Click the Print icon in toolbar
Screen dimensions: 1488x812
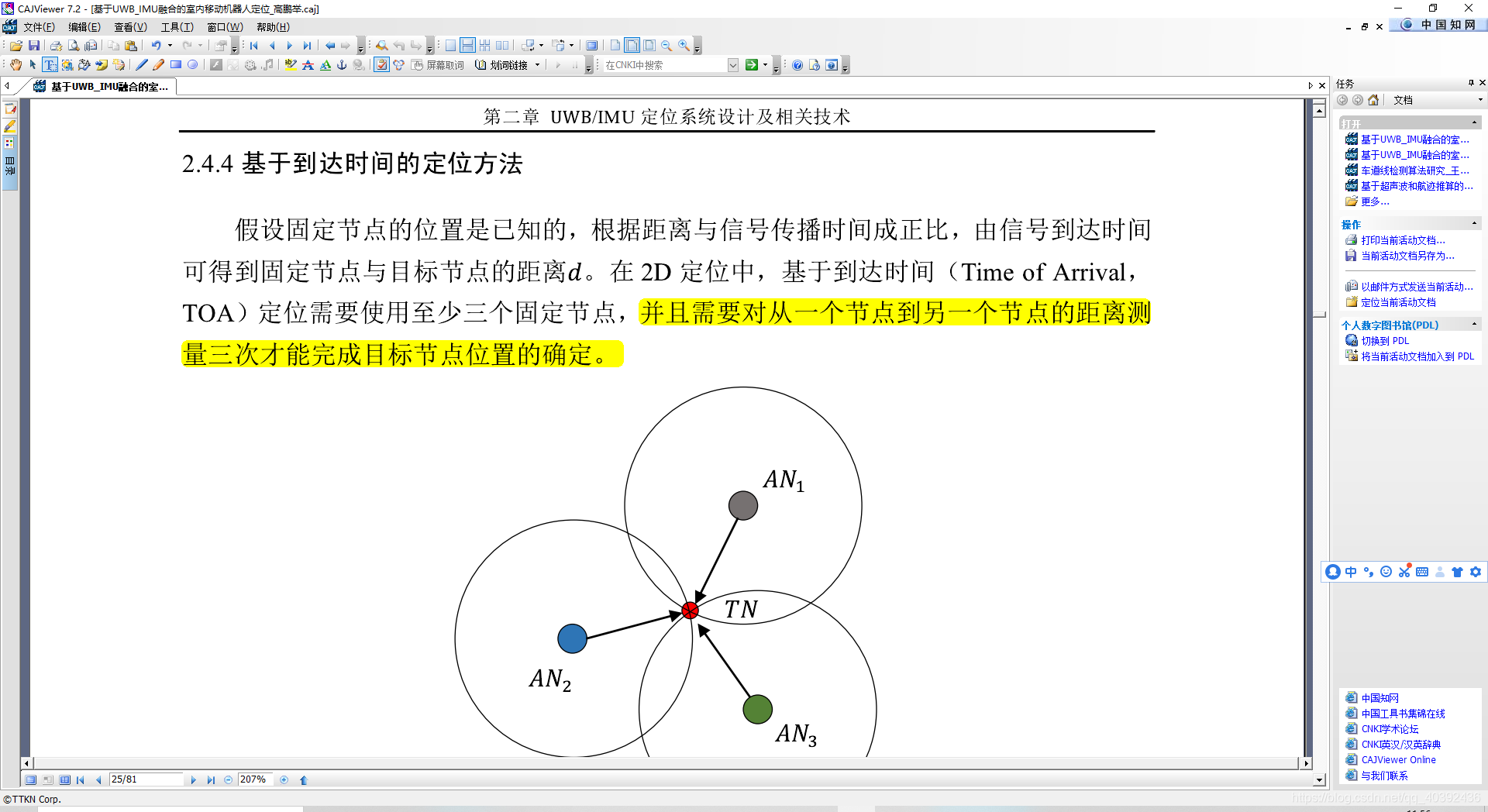pos(56,46)
